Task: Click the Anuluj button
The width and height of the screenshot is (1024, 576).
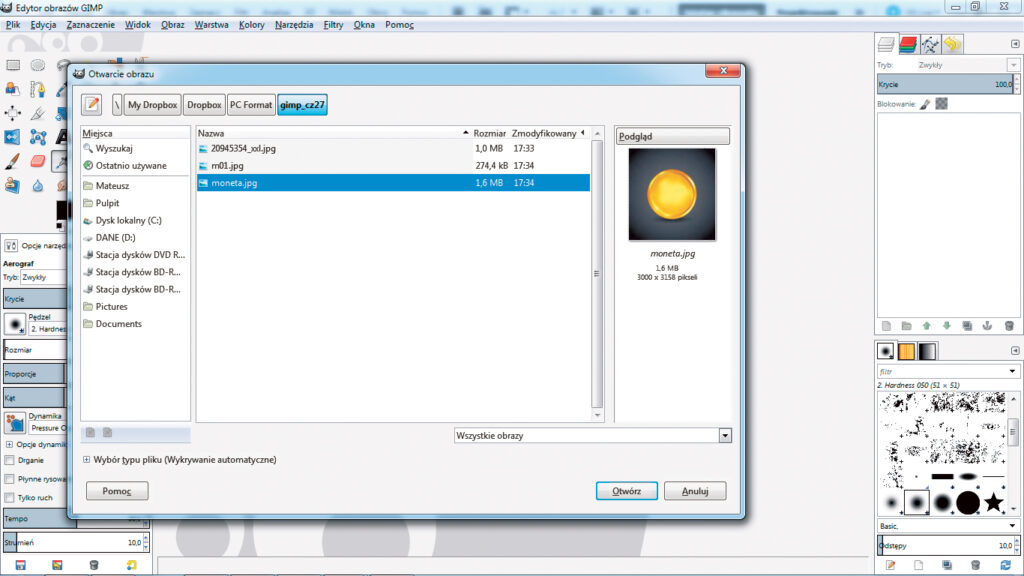Action: click(x=694, y=491)
